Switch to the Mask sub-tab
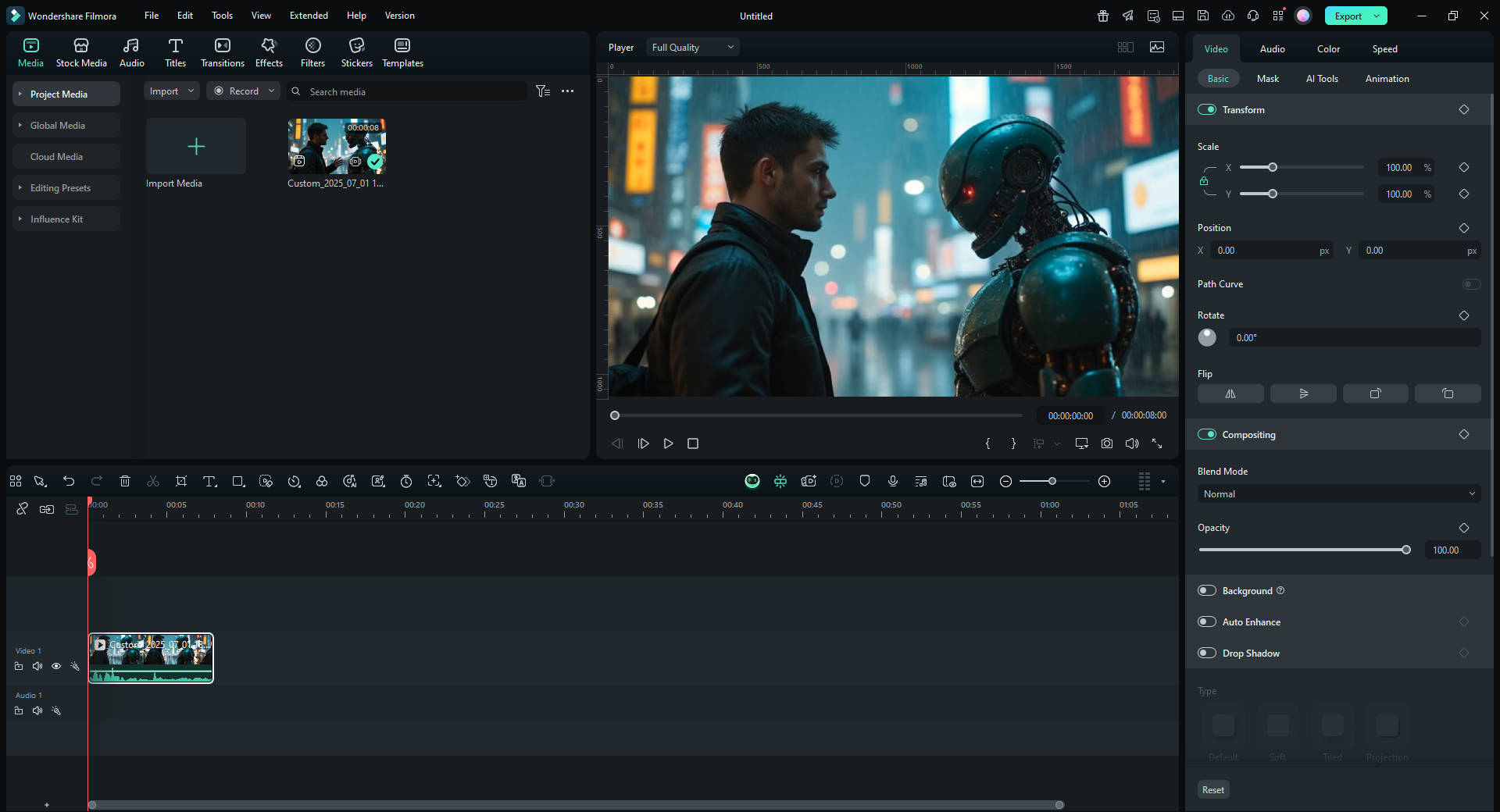Image resolution: width=1500 pixels, height=812 pixels. [1267, 79]
